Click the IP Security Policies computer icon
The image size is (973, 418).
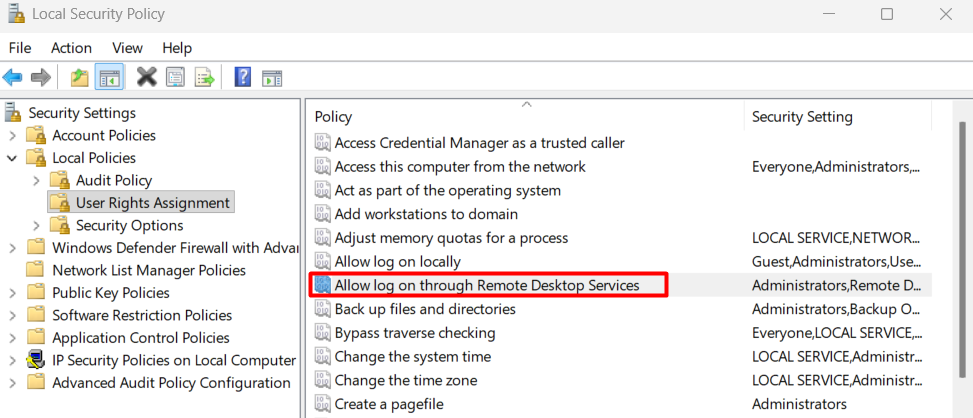pyautogui.click(x=36, y=360)
